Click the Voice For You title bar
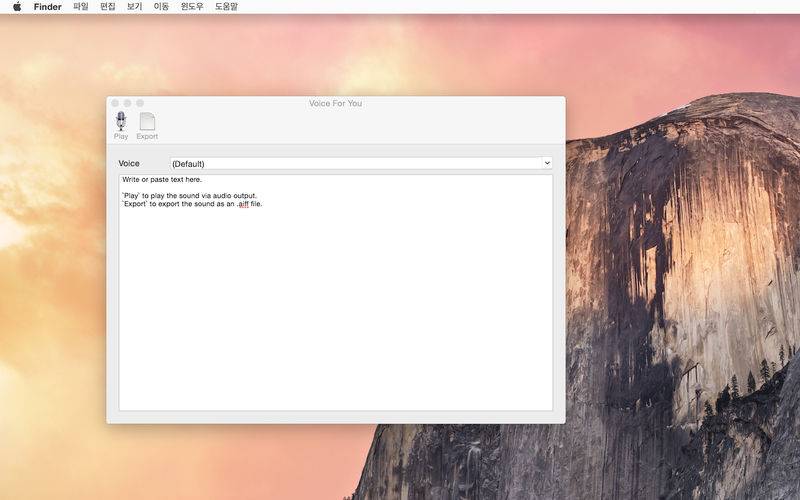 tap(335, 103)
